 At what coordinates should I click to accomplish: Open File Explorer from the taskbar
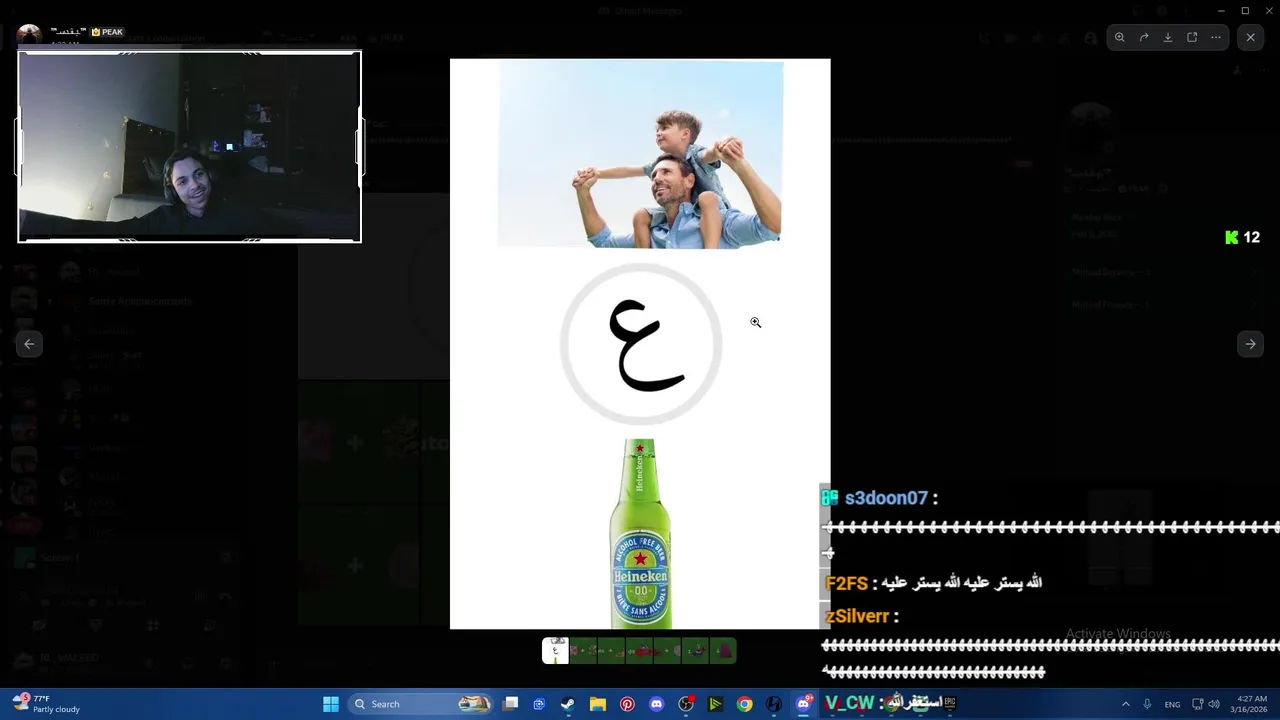point(597,704)
